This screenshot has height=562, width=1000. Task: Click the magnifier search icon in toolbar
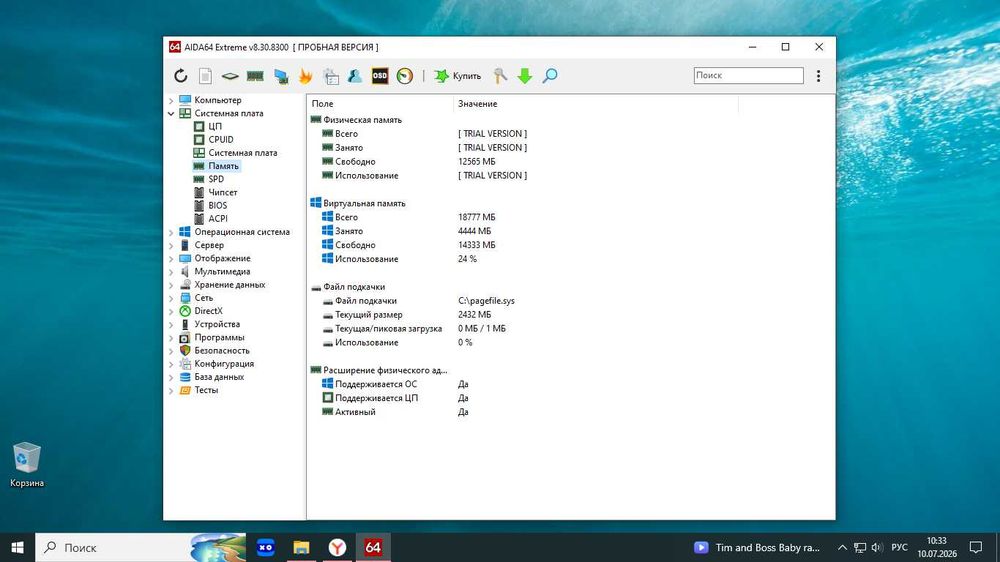pos(550,76)
